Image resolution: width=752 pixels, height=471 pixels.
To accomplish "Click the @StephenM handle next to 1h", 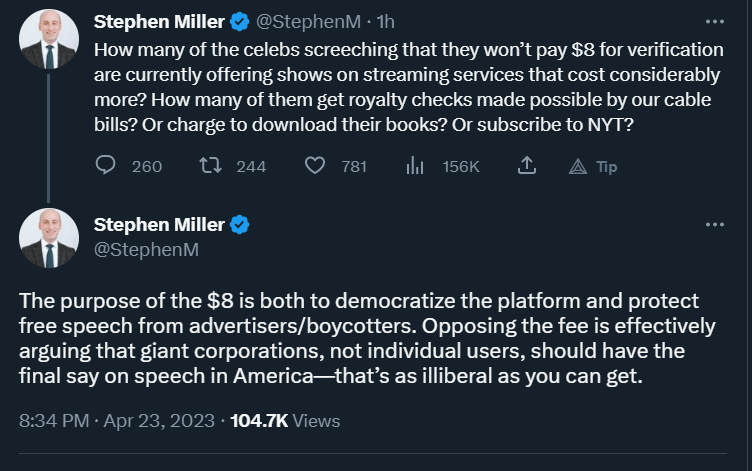I will [308, 22].
